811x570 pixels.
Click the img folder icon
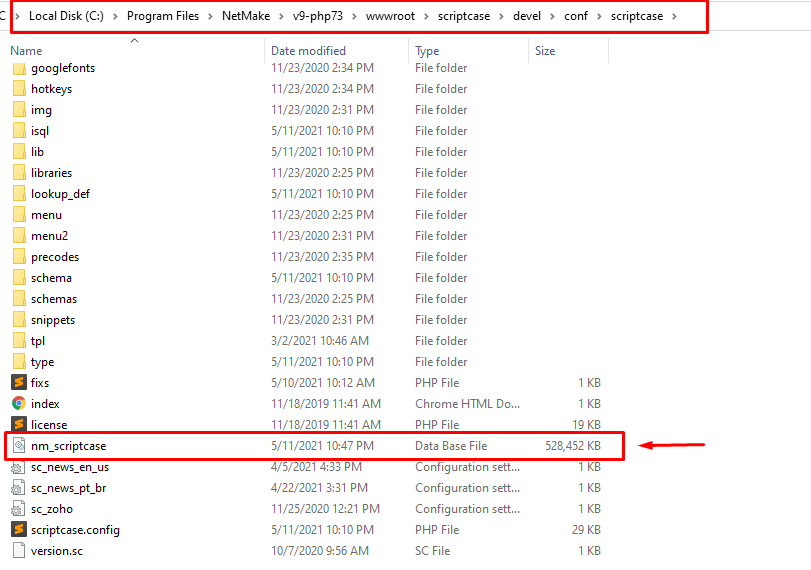coord(19,110)
